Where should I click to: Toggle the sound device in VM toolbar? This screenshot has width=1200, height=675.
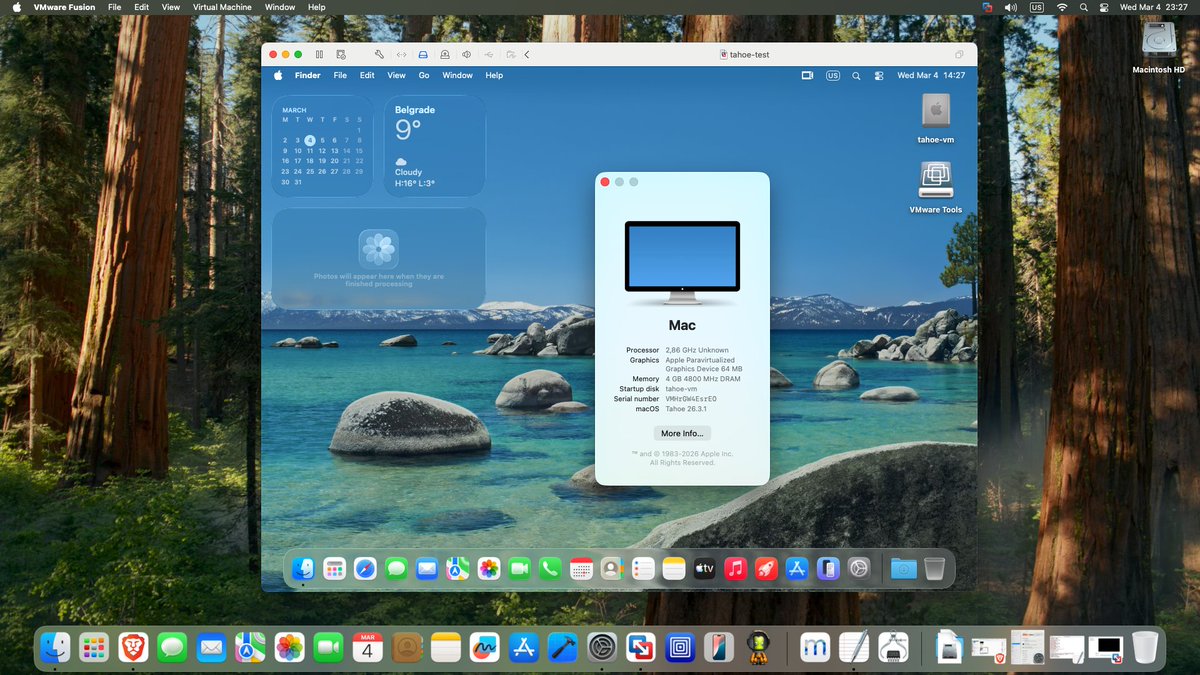[466, 55]
